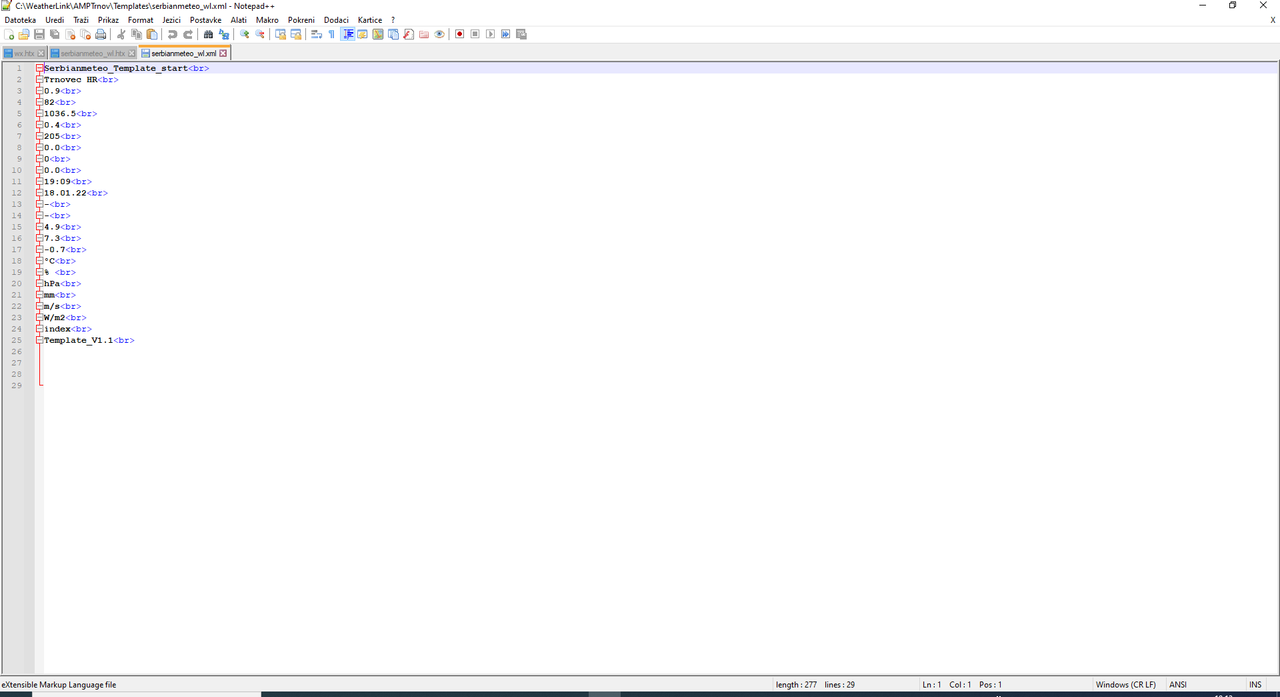The height and width of the screenshot is (697, 1280).
Task: Toggle the indent guide toolbar button
Action: 348,34
